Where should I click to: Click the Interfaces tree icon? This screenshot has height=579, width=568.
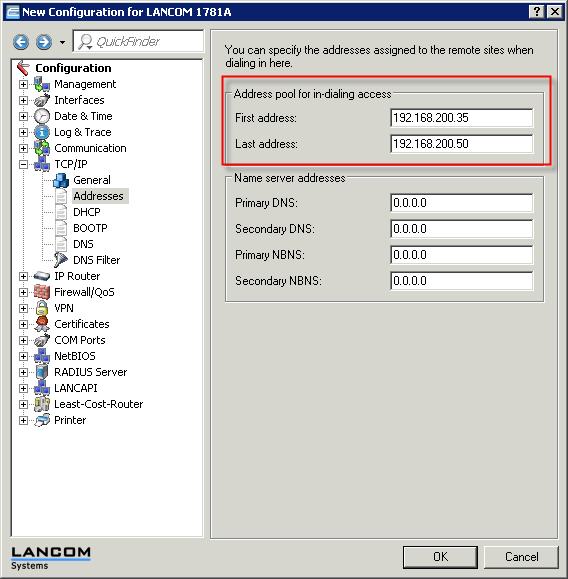coord(42,100)
